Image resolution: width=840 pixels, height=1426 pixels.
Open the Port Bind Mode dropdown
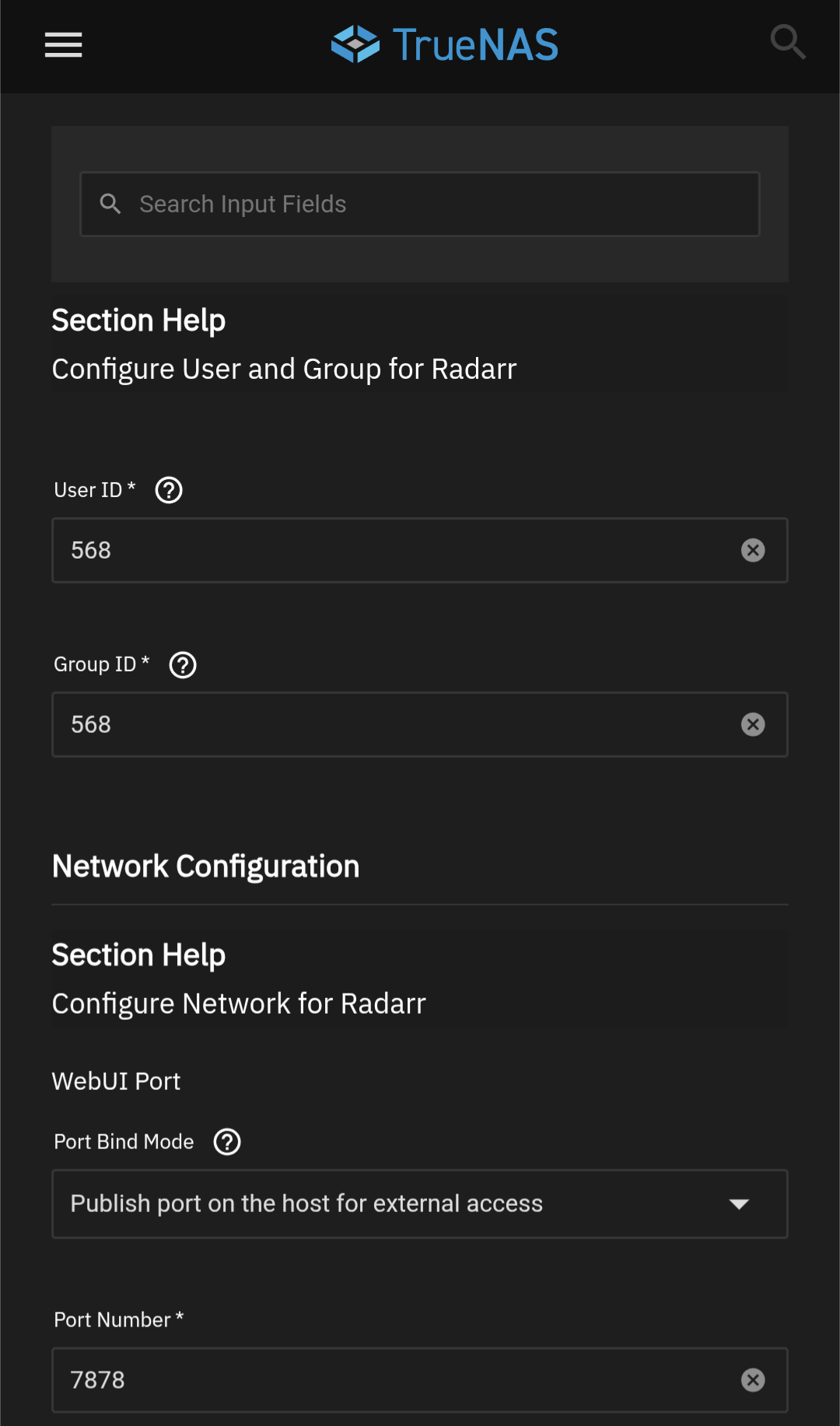(x=389, y=1204)
